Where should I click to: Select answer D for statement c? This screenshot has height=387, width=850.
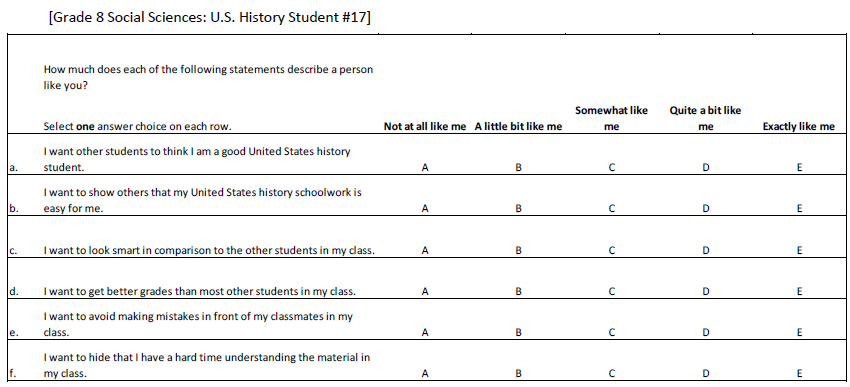coord(705,250)
